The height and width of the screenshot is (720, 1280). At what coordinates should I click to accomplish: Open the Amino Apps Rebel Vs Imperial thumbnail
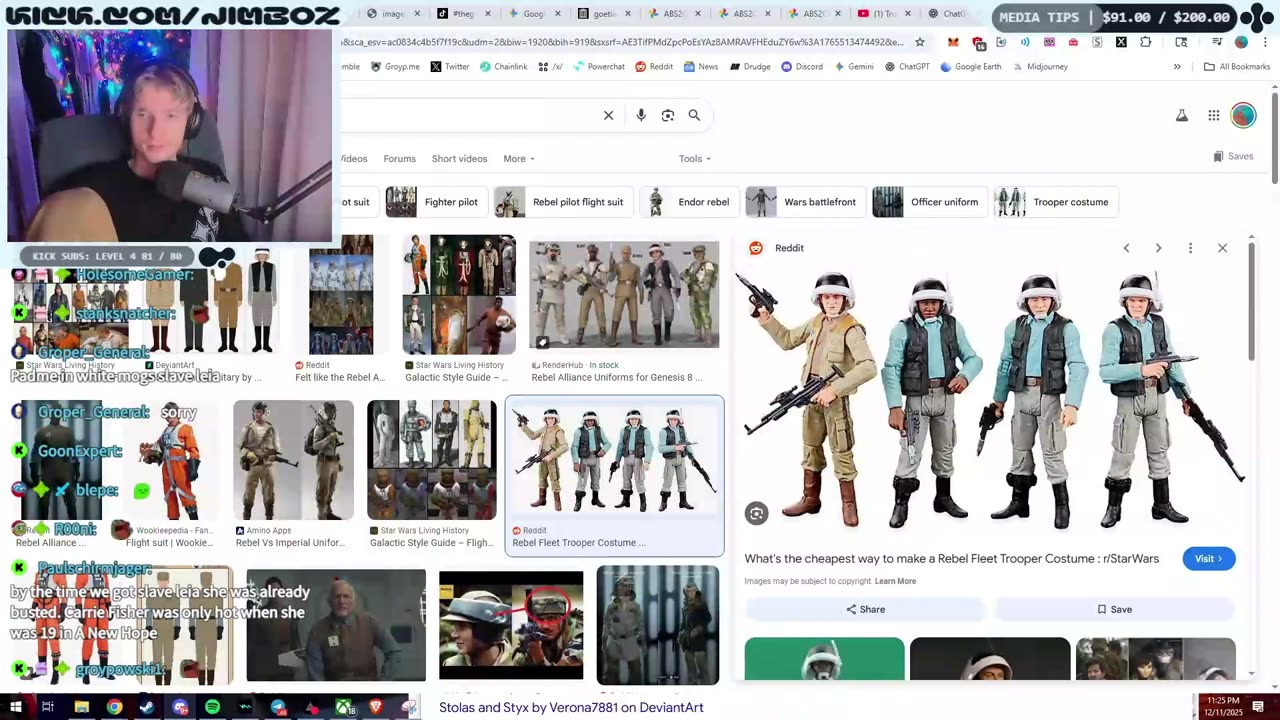tap(293, 460)
